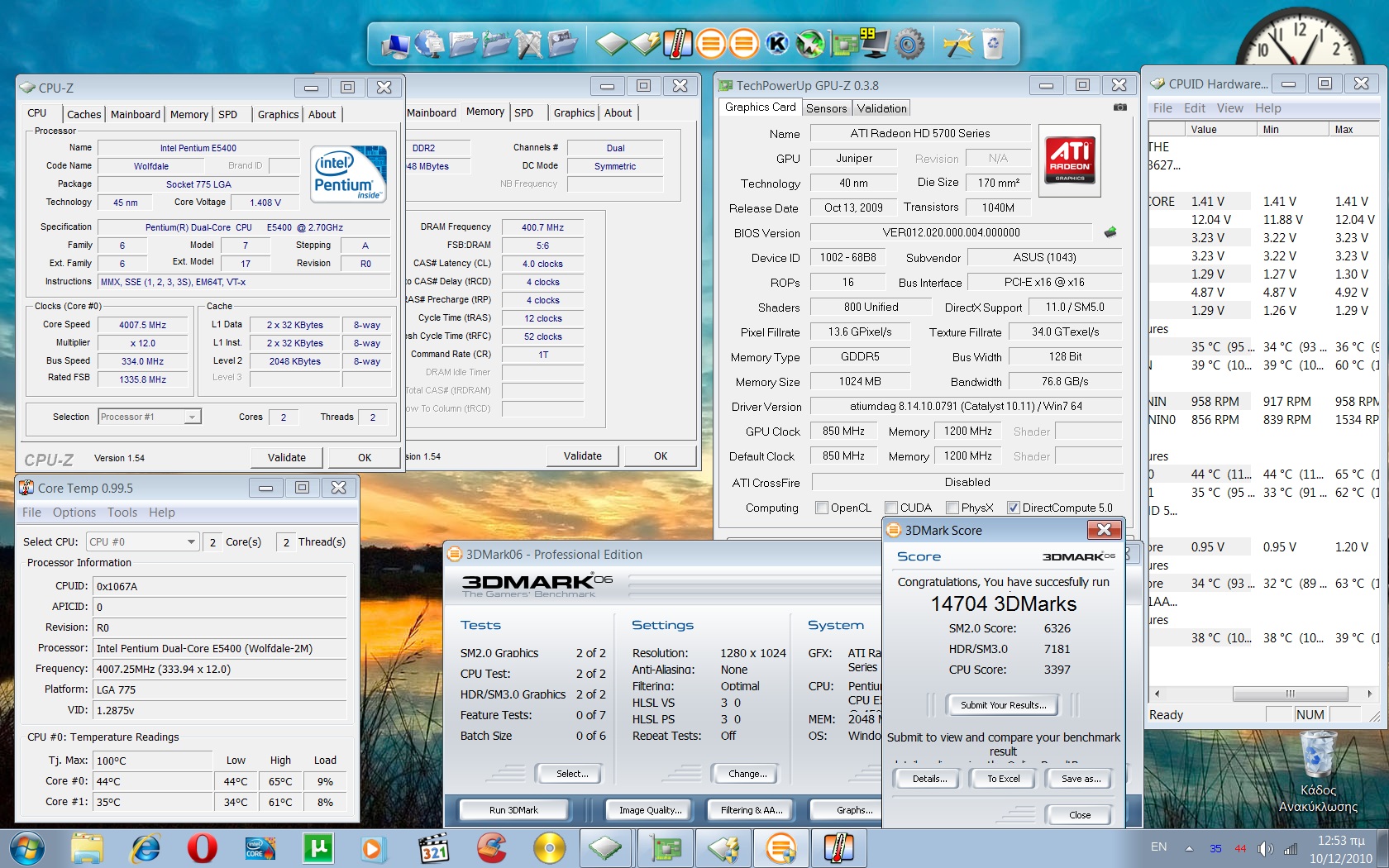Click Filtering & AA button
The image size is (1389, 868).
751,810
